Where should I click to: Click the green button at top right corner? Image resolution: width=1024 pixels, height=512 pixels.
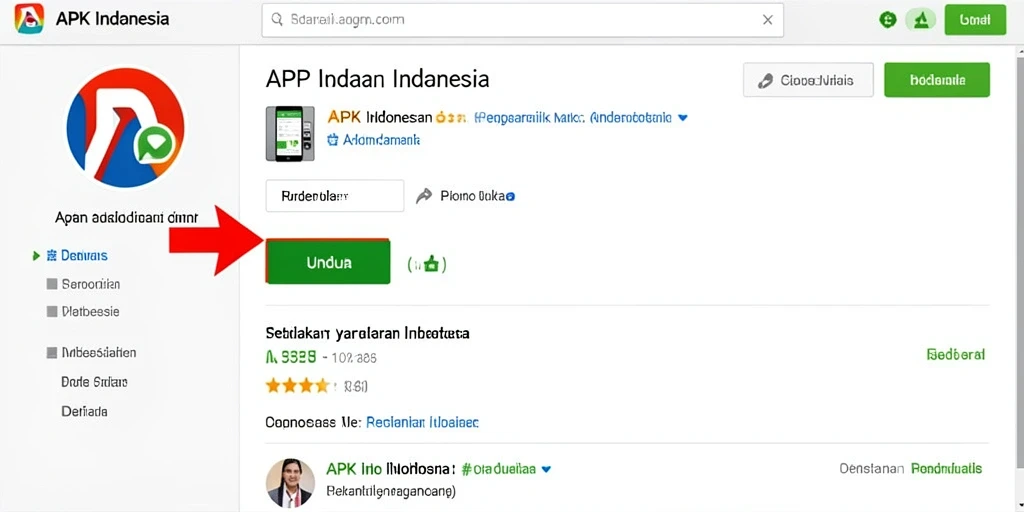pos(975,20)
